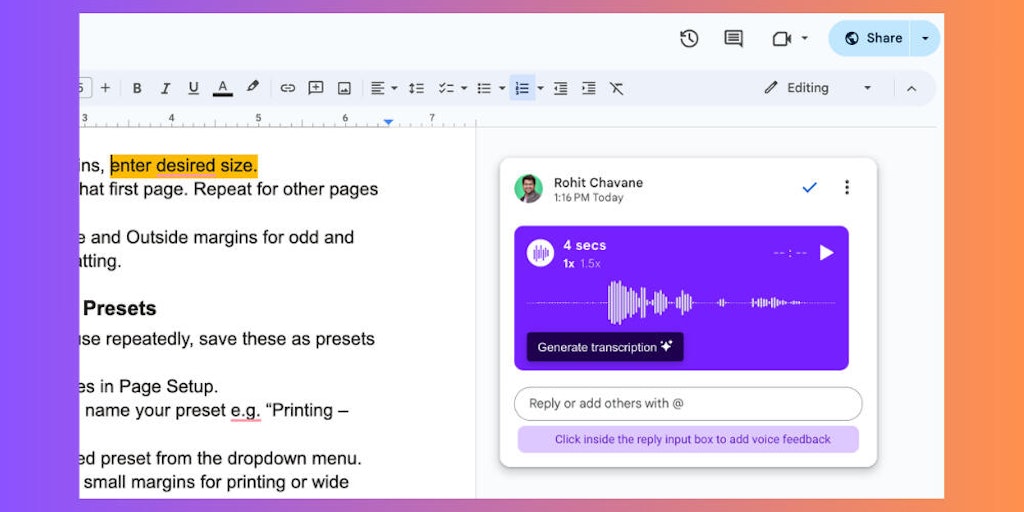
Task: Click the timestamp '1:16 PM Today'
Action: [x=588, y=198]
